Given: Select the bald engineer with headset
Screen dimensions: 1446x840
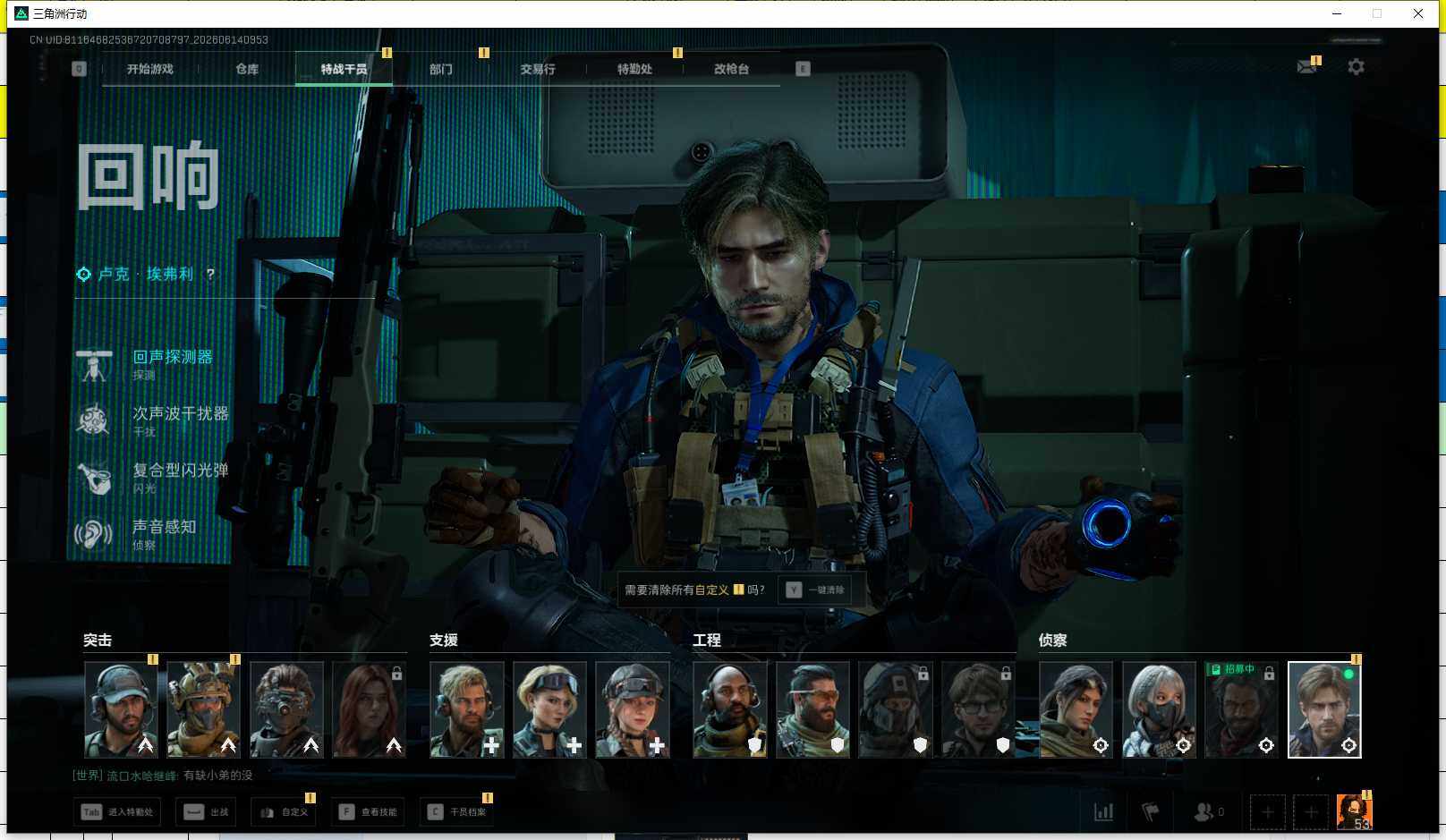Looking at the screenshot, I should (x=730, y=709).
